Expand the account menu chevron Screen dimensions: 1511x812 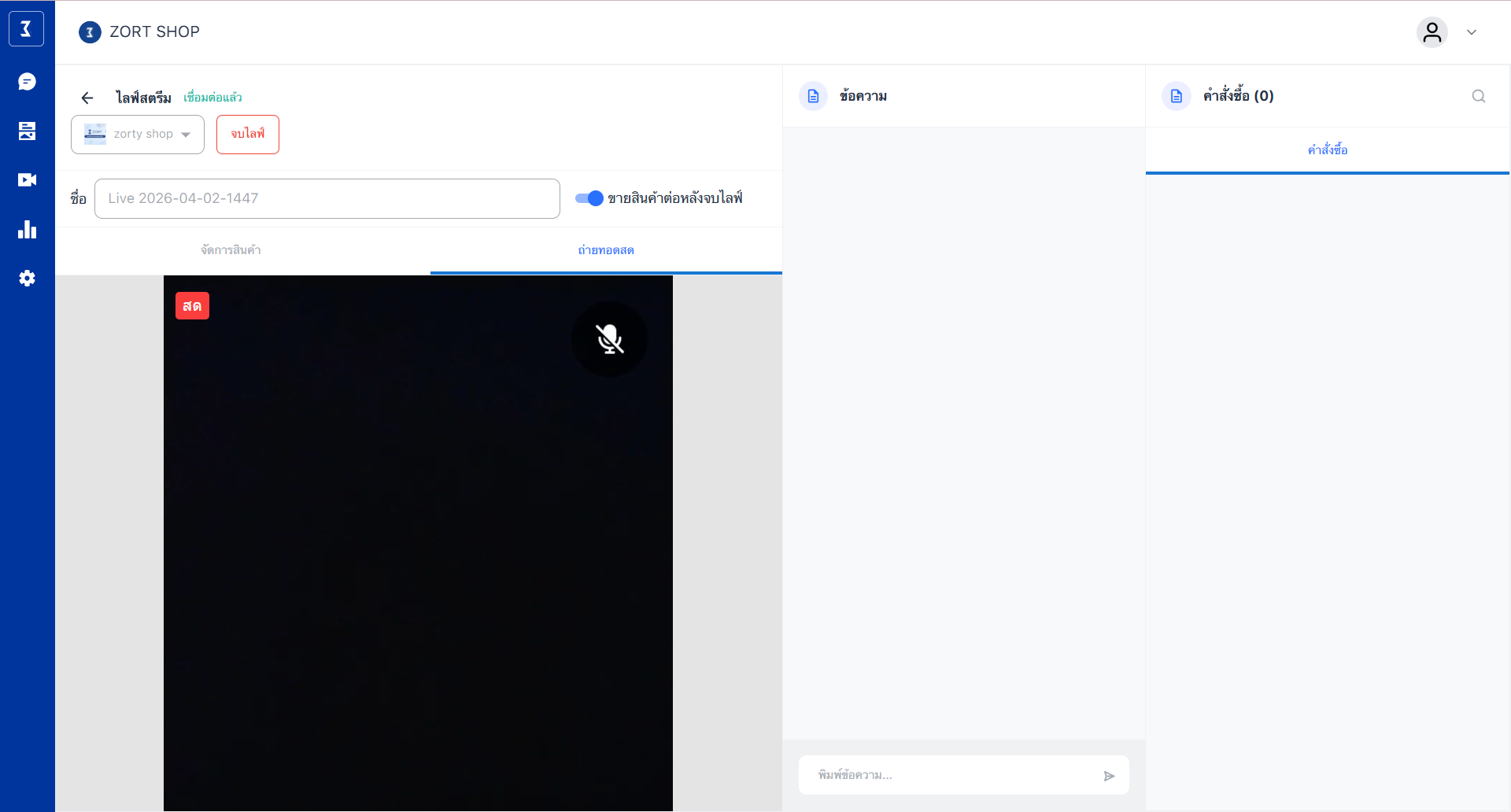(1471, 32)
